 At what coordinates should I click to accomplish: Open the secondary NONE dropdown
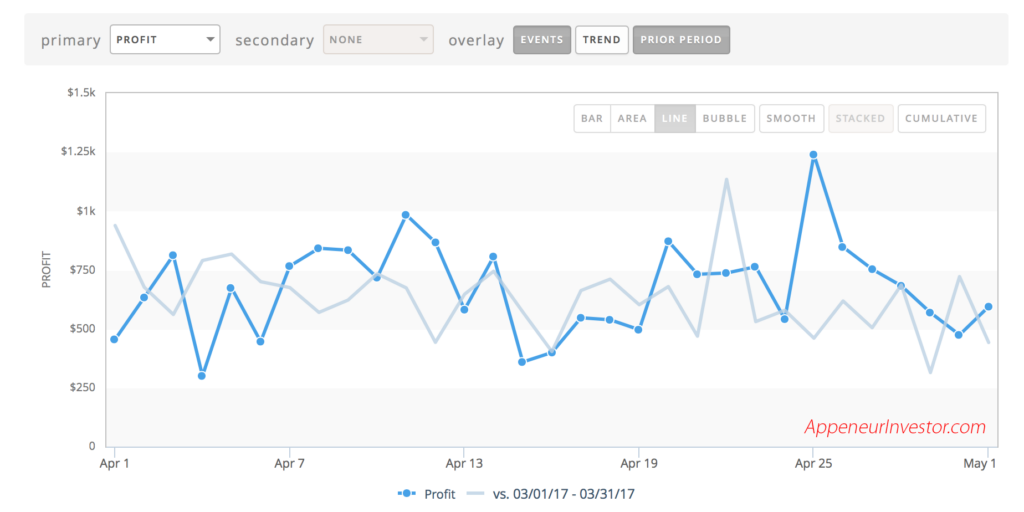tap(378, 40)
